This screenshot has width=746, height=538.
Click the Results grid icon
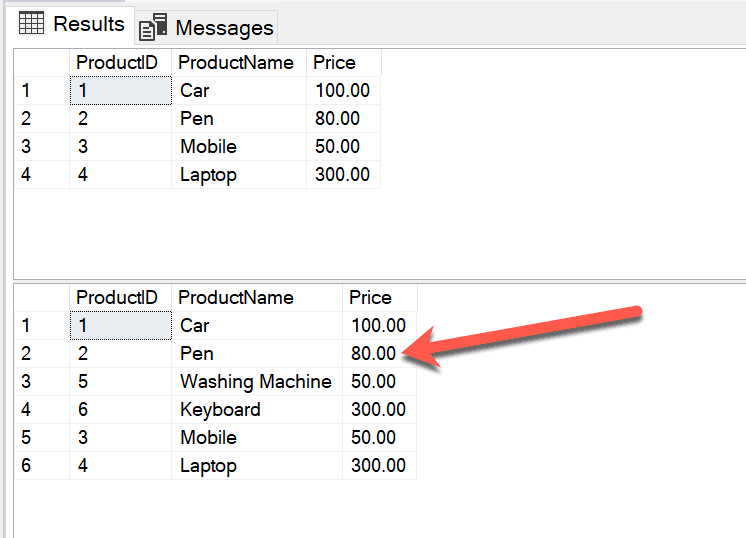[32, 24]
